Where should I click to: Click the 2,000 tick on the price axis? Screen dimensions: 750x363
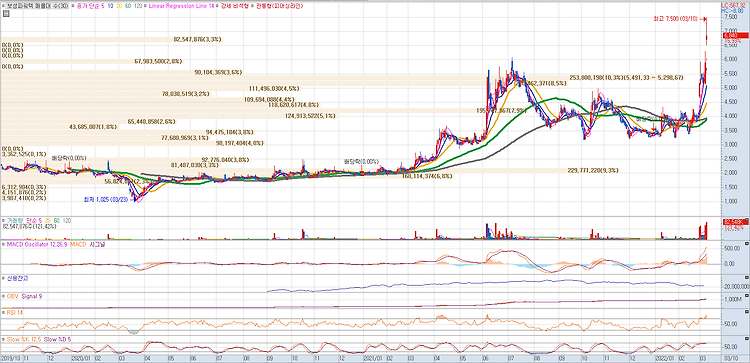coord(731,173)
